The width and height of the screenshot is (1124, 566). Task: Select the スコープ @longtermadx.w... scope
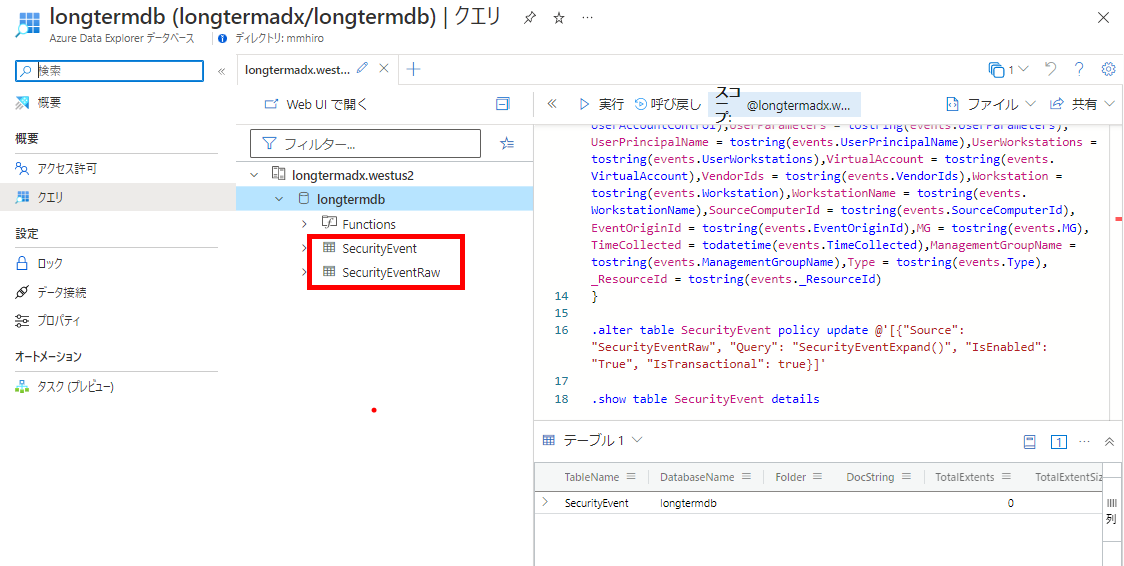tap(784, 105)
